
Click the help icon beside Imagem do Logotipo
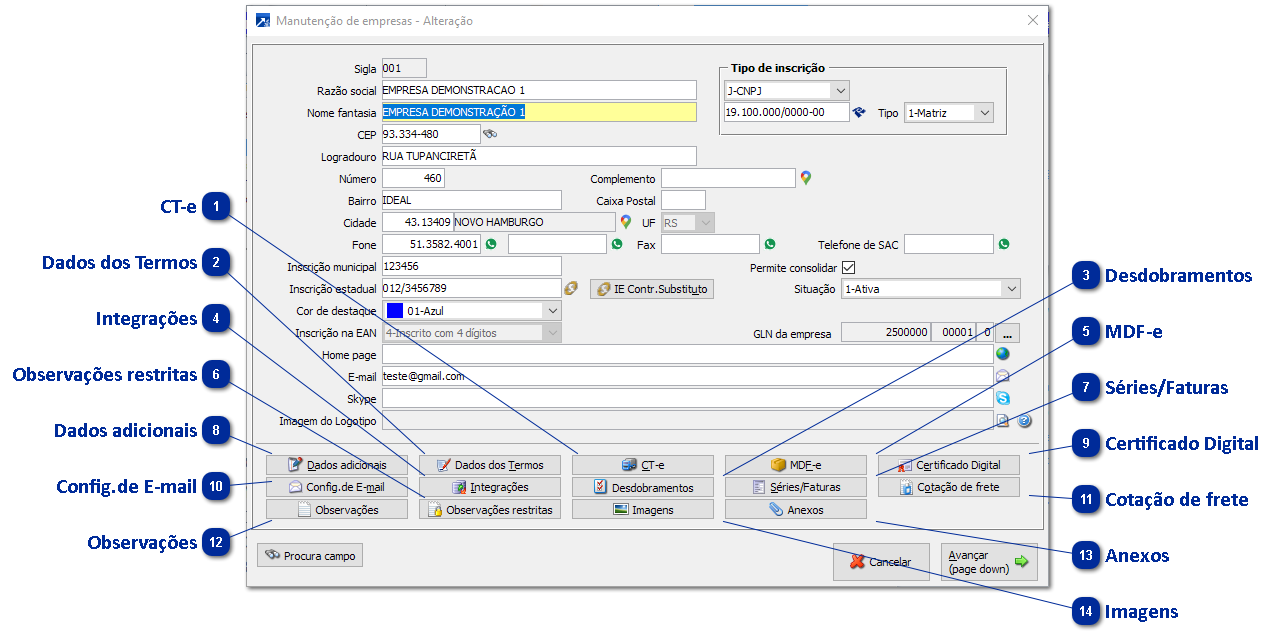coord(1024,421)
